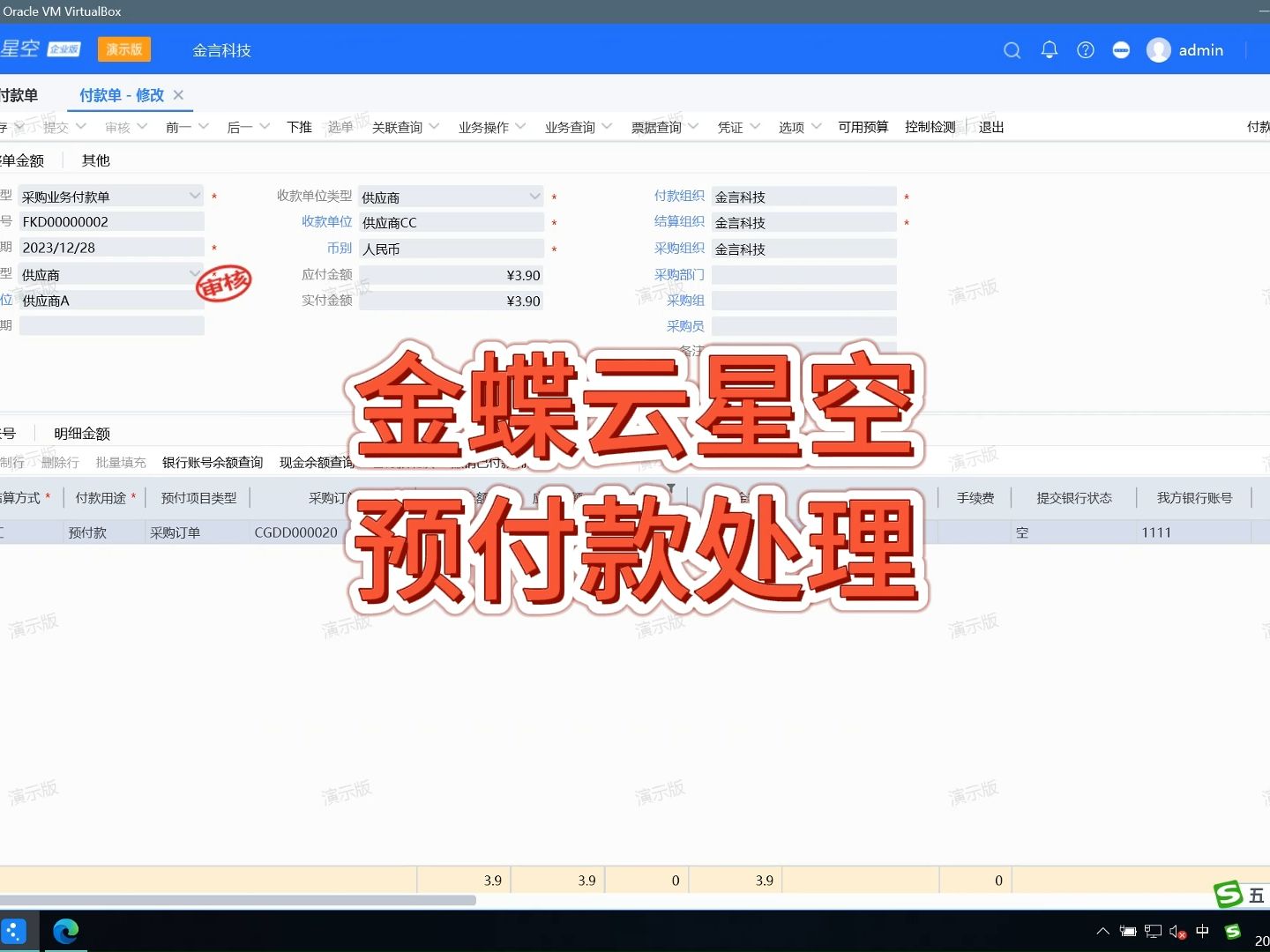The height and width of the screenshot is (952, 1270).
Task: Open the 其他 section tab
Action: [x=96, y=160]
